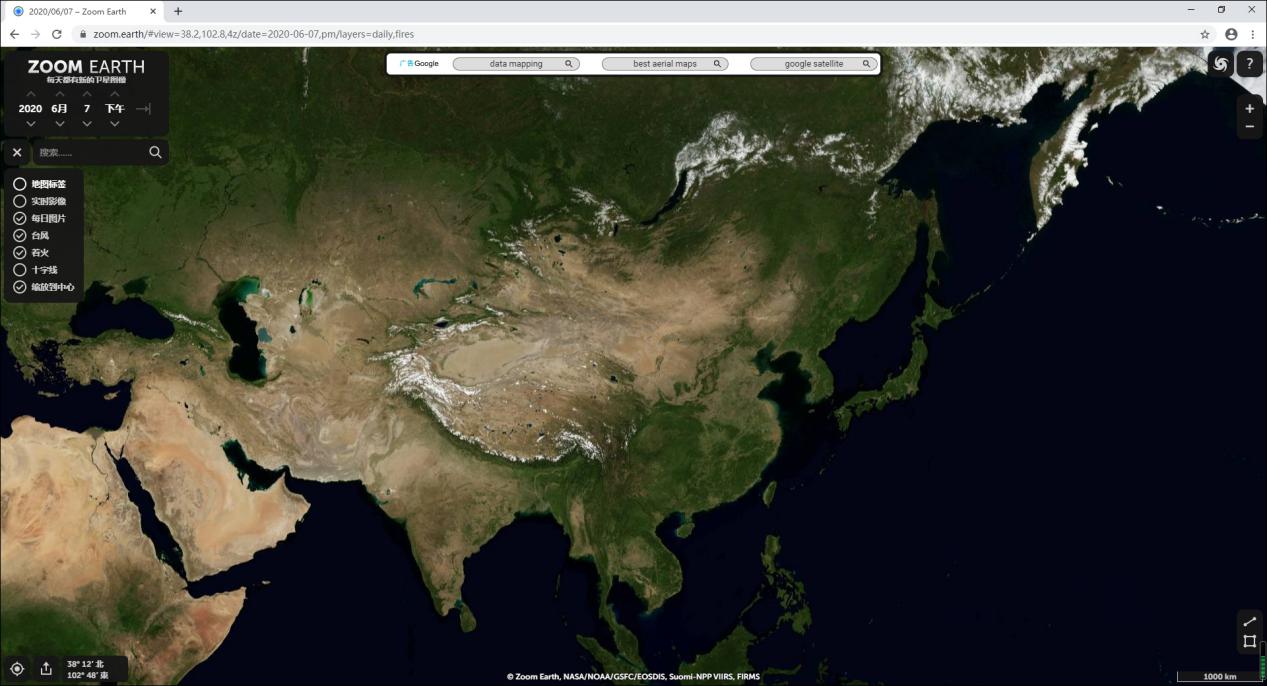This screenshot has width=1267, height=686.
Task: Select the cyclone/storms icon at top right
Action: 1221,63
